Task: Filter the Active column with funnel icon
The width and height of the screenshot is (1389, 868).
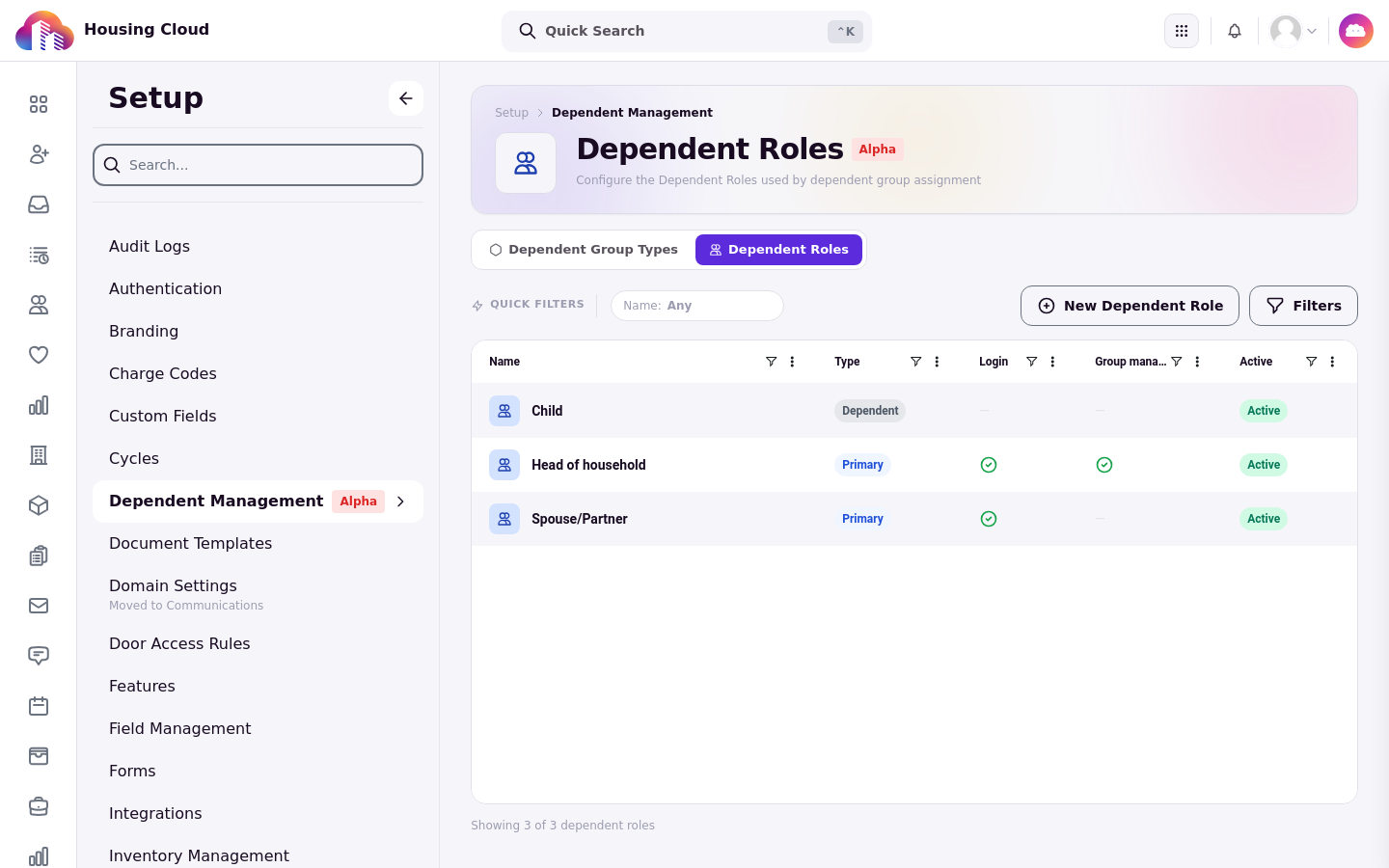Action: pyautogui.click(x=1311, y=362)
